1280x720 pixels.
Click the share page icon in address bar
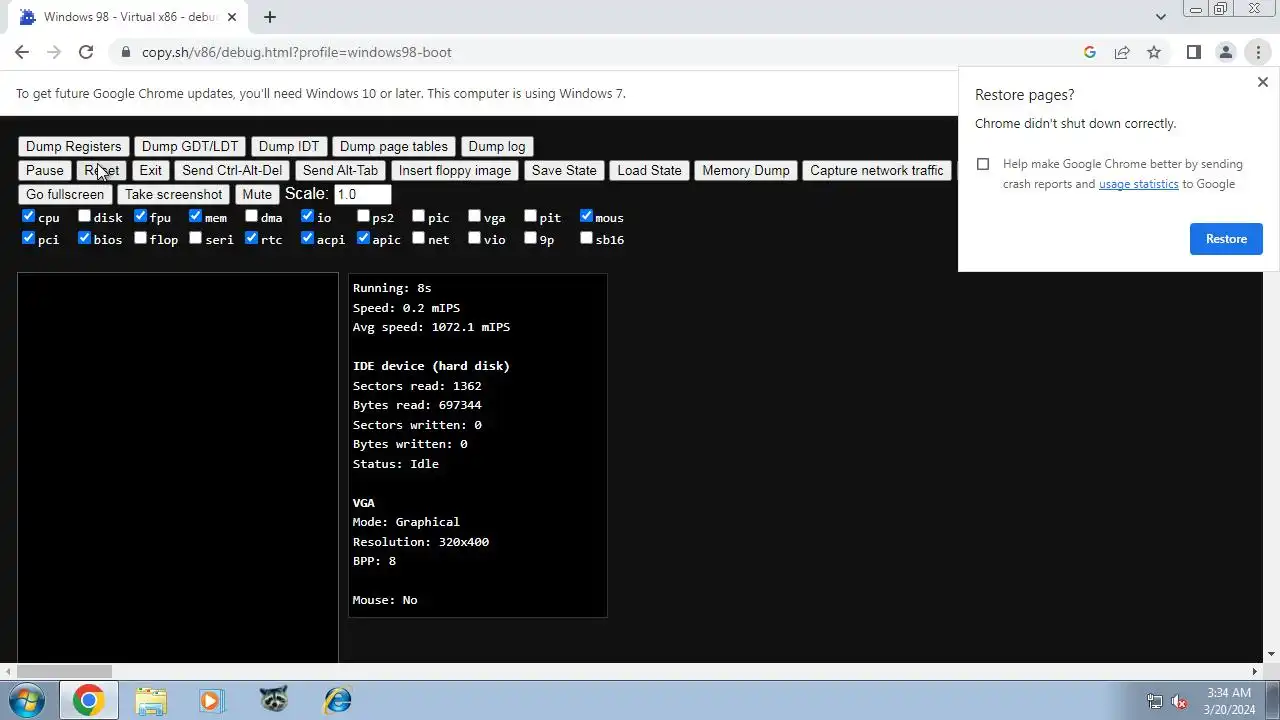[1122, 52]
